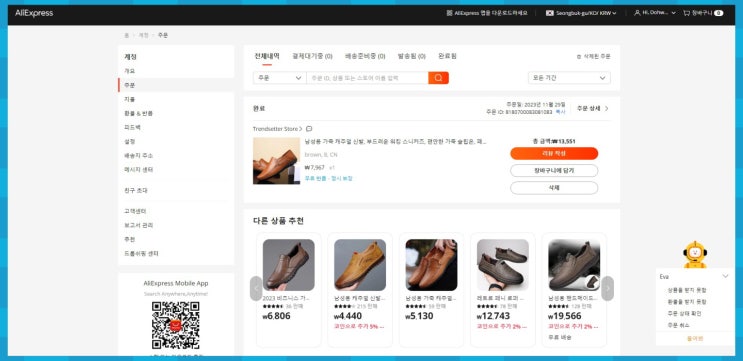Select 환불을 받지 못함 in Eva panel
This screenshot has height=361, width=743.
point(687,302)
